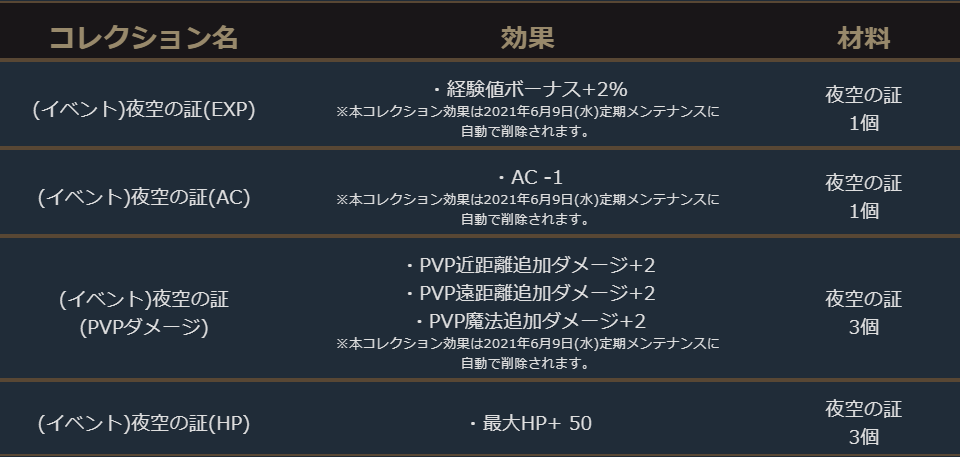Click 夜空の証 1個 material in the AC row

(x=863, y=197)
